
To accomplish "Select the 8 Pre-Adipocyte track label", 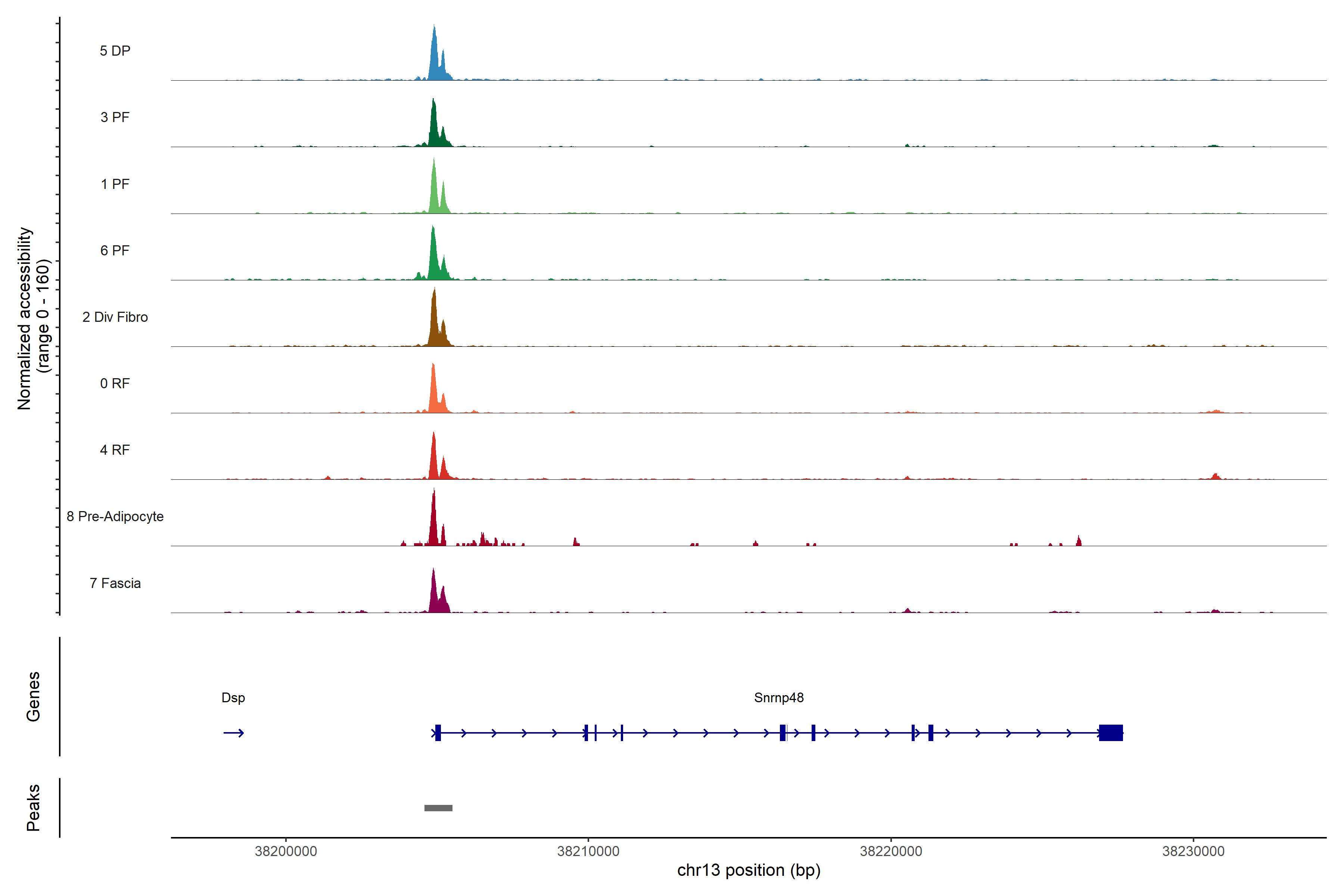I will tap(115, 517).
